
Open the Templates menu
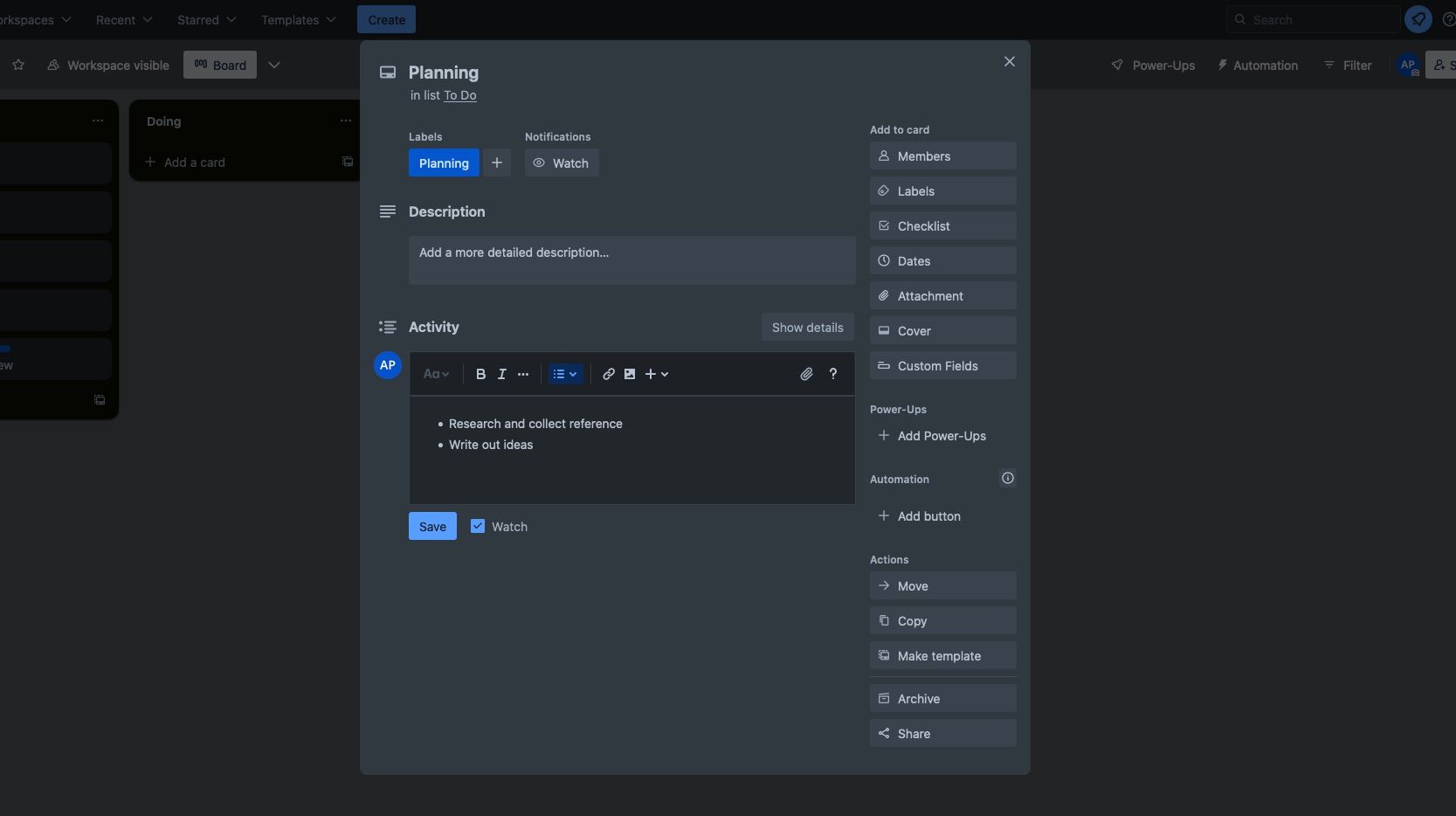point(298,20)
